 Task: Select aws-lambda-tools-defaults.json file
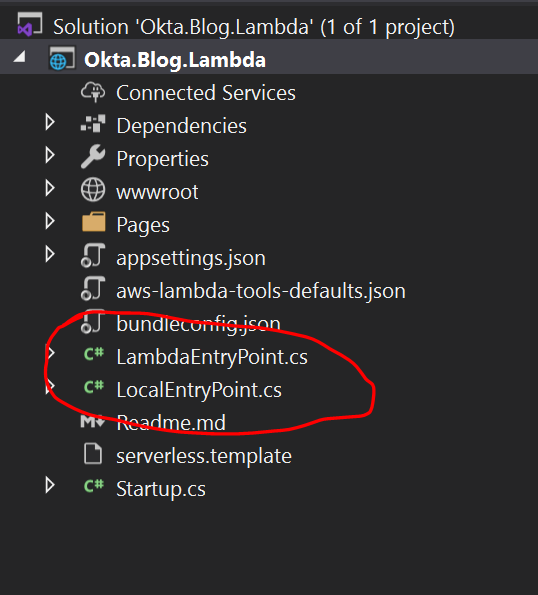[x=261, y=291]
